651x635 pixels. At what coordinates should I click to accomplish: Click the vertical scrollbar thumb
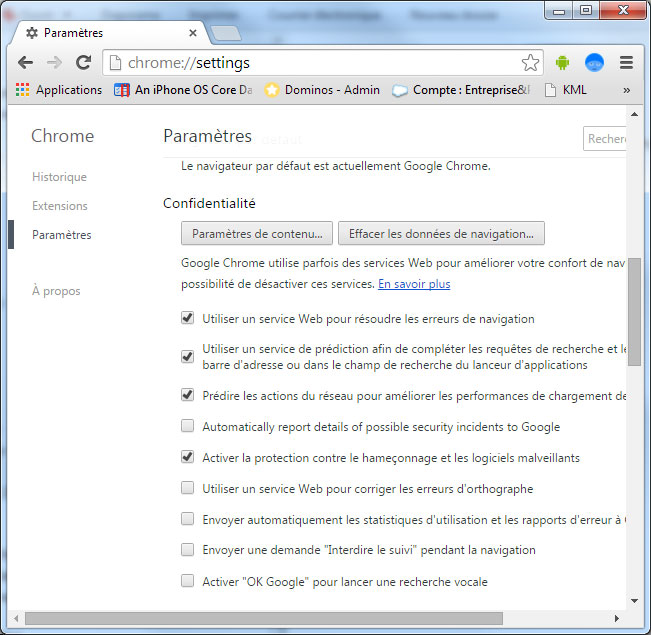(x=634, y=312)
